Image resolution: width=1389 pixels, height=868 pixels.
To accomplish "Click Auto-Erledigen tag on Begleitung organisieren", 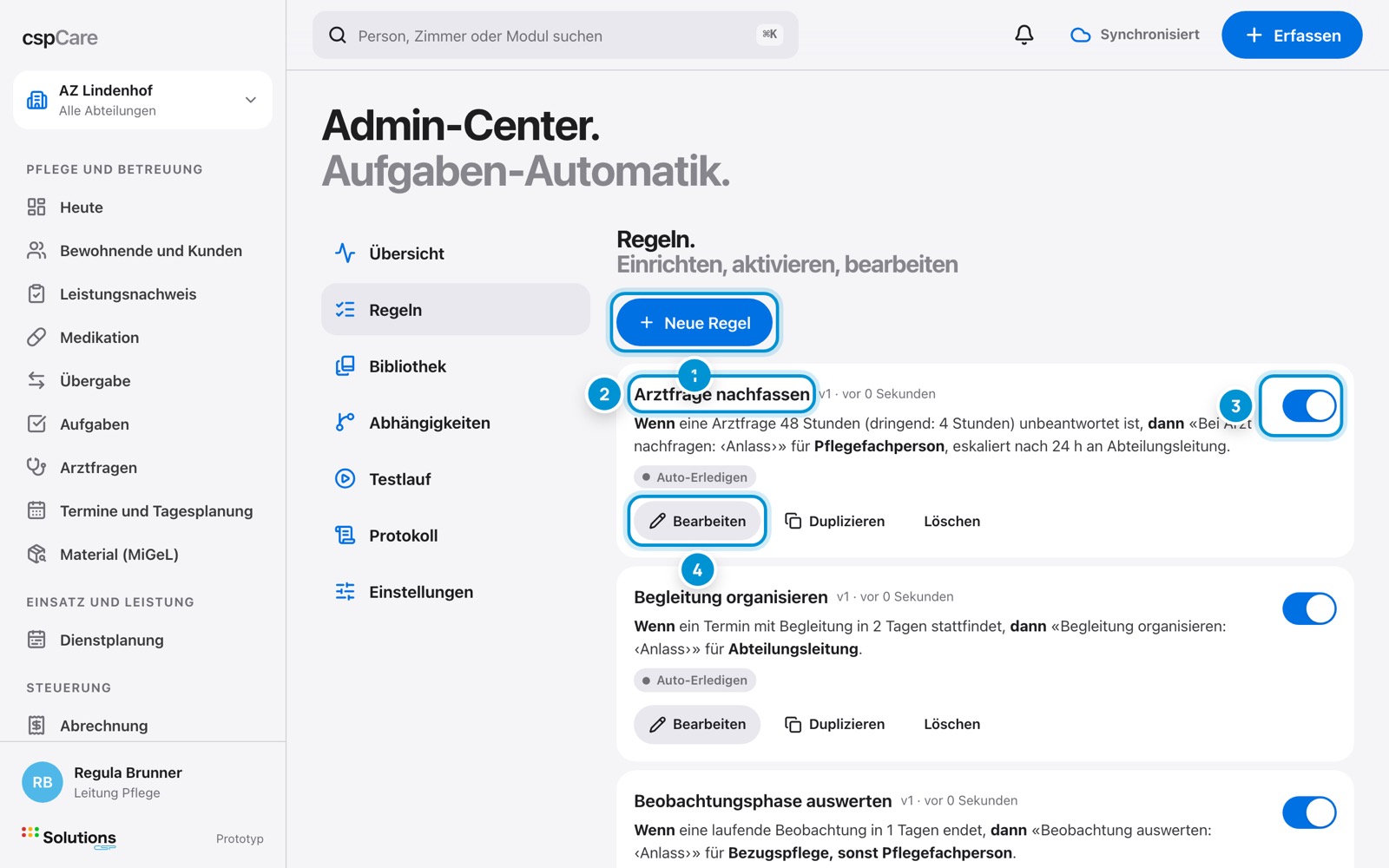I will [694, 681].
